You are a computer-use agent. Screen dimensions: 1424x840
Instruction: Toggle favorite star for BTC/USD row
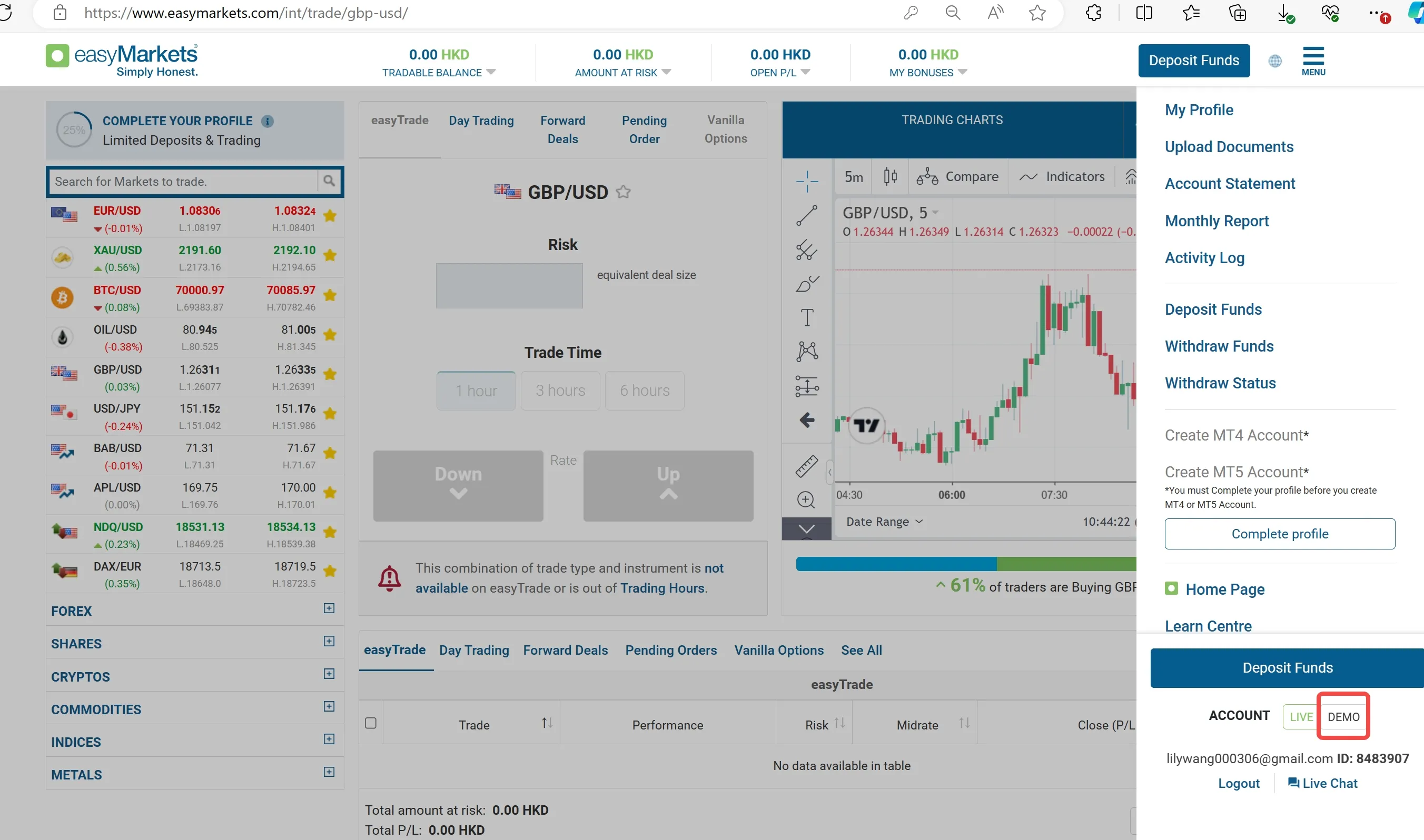[x=330, y=295]
